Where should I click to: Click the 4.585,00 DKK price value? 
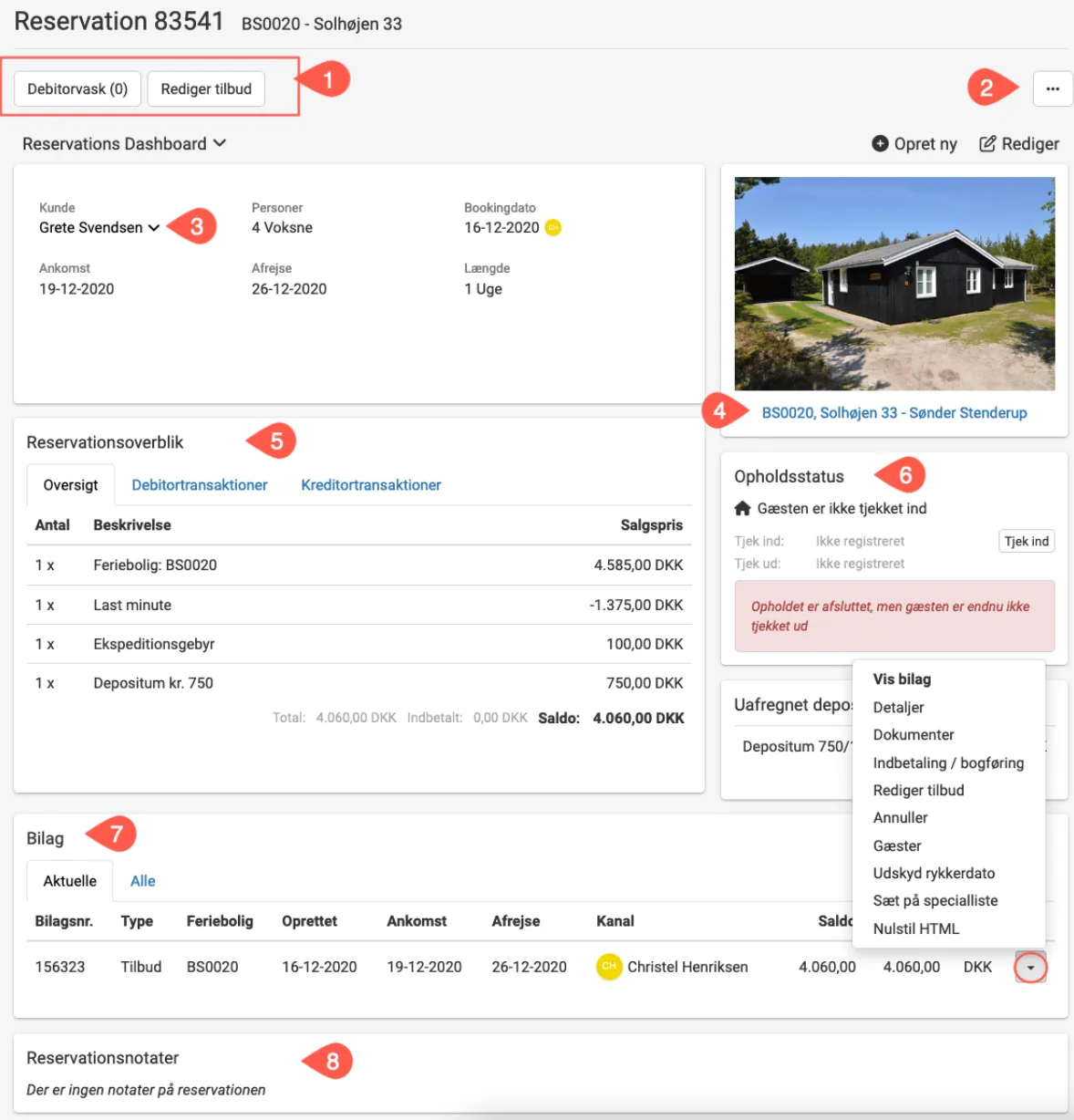(x=638, y=565)
